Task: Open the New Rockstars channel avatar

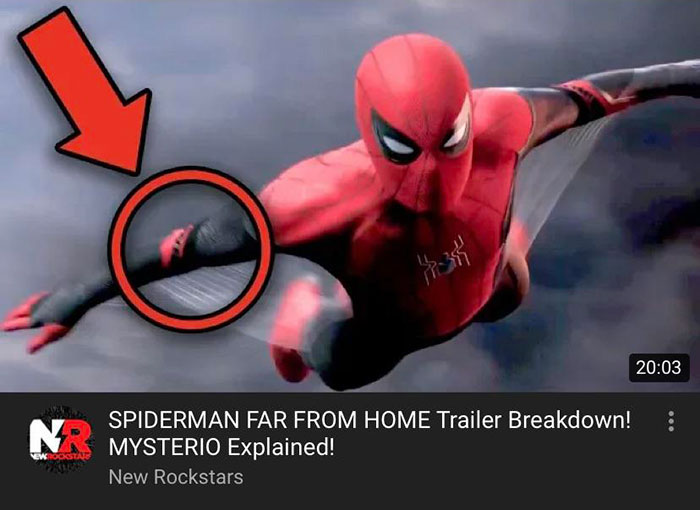Action: click(61, 440)
